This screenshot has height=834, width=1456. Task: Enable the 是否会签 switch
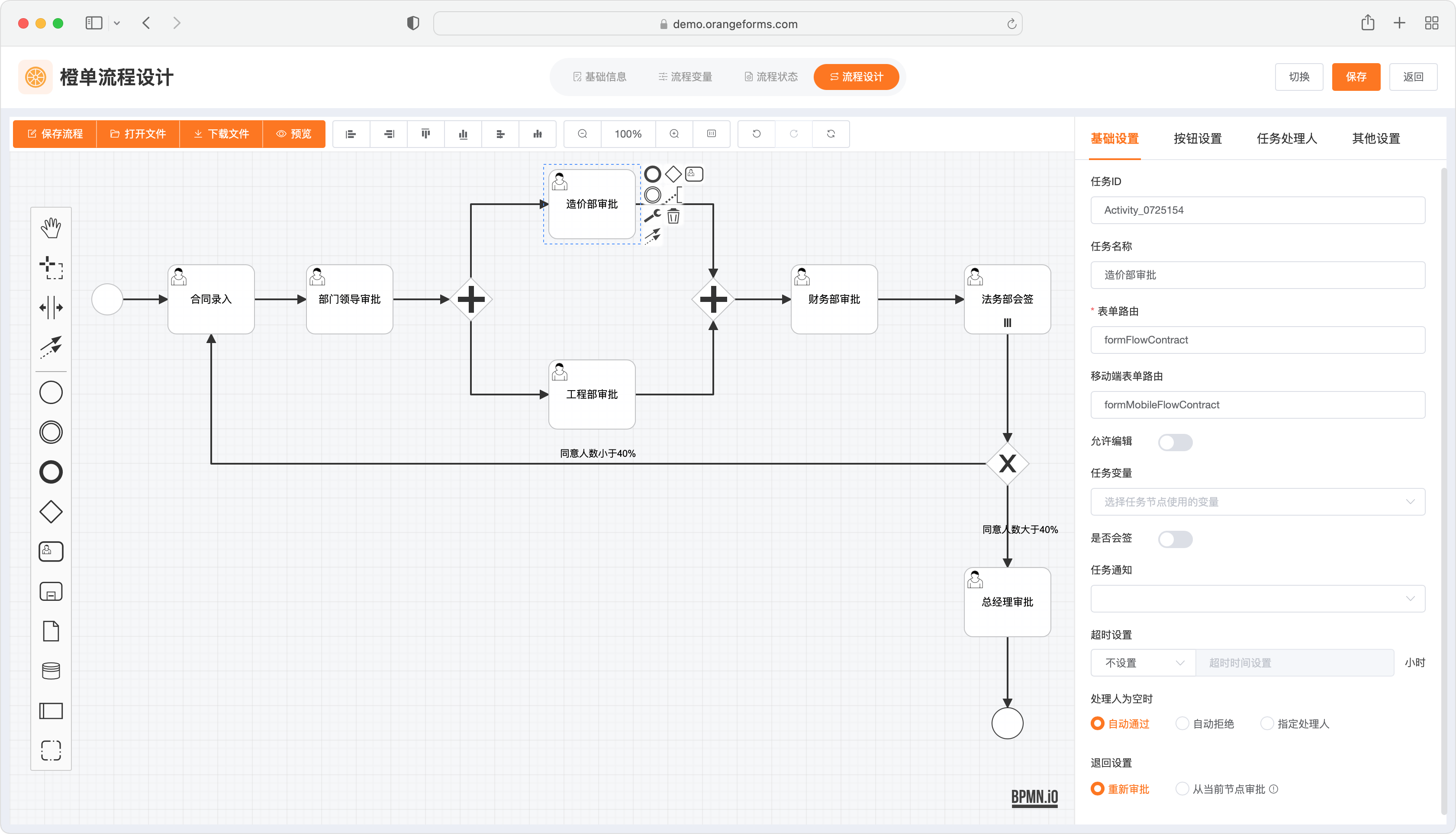(1175, 539)
